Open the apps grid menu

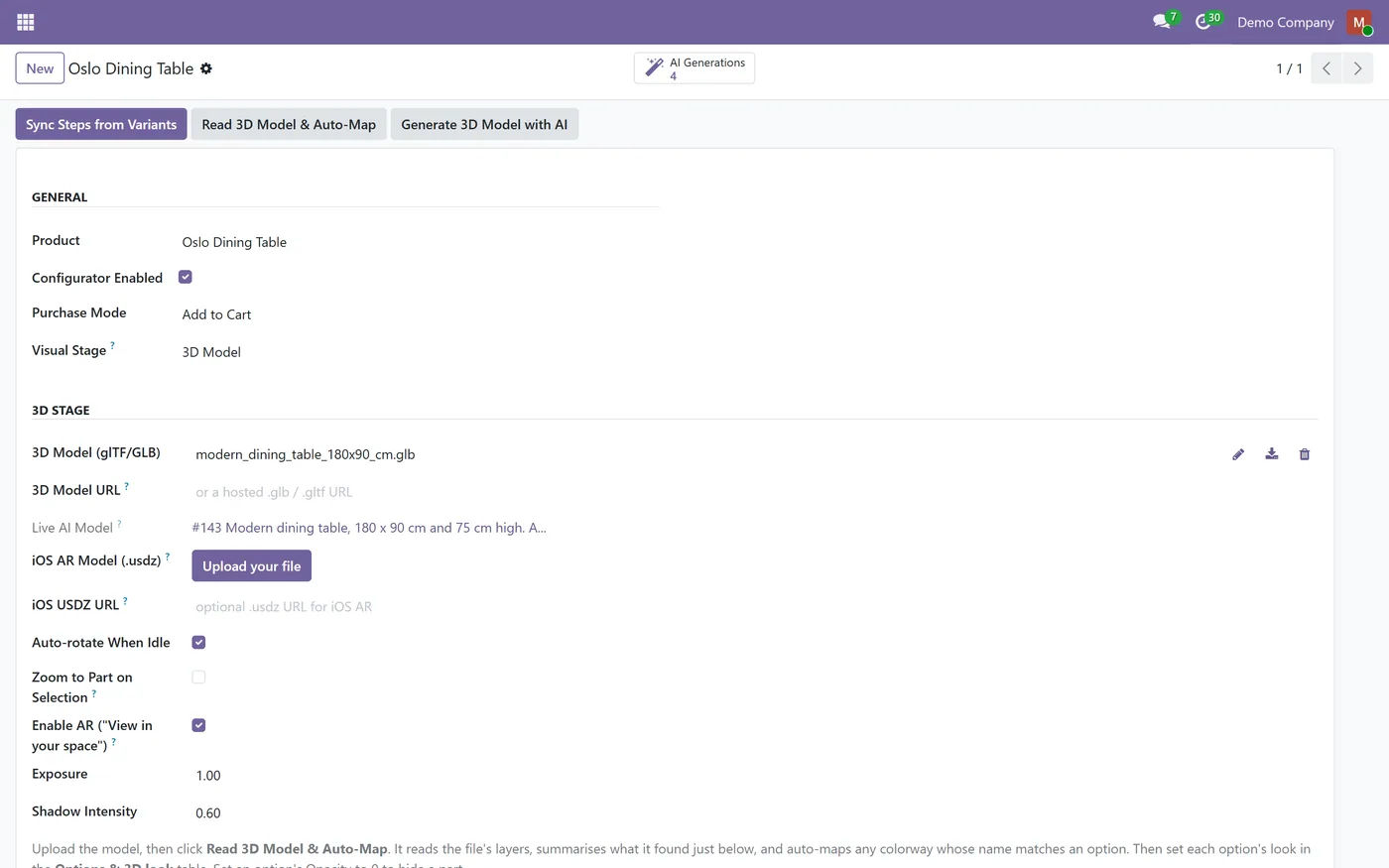tap(26, 22)
